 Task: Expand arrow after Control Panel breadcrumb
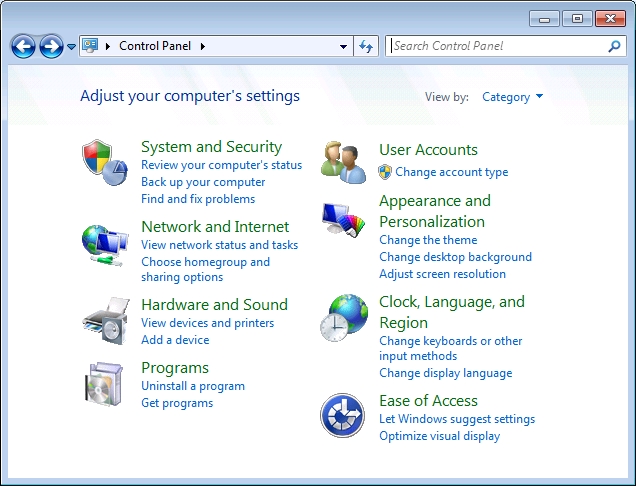(x=202, y=46)
